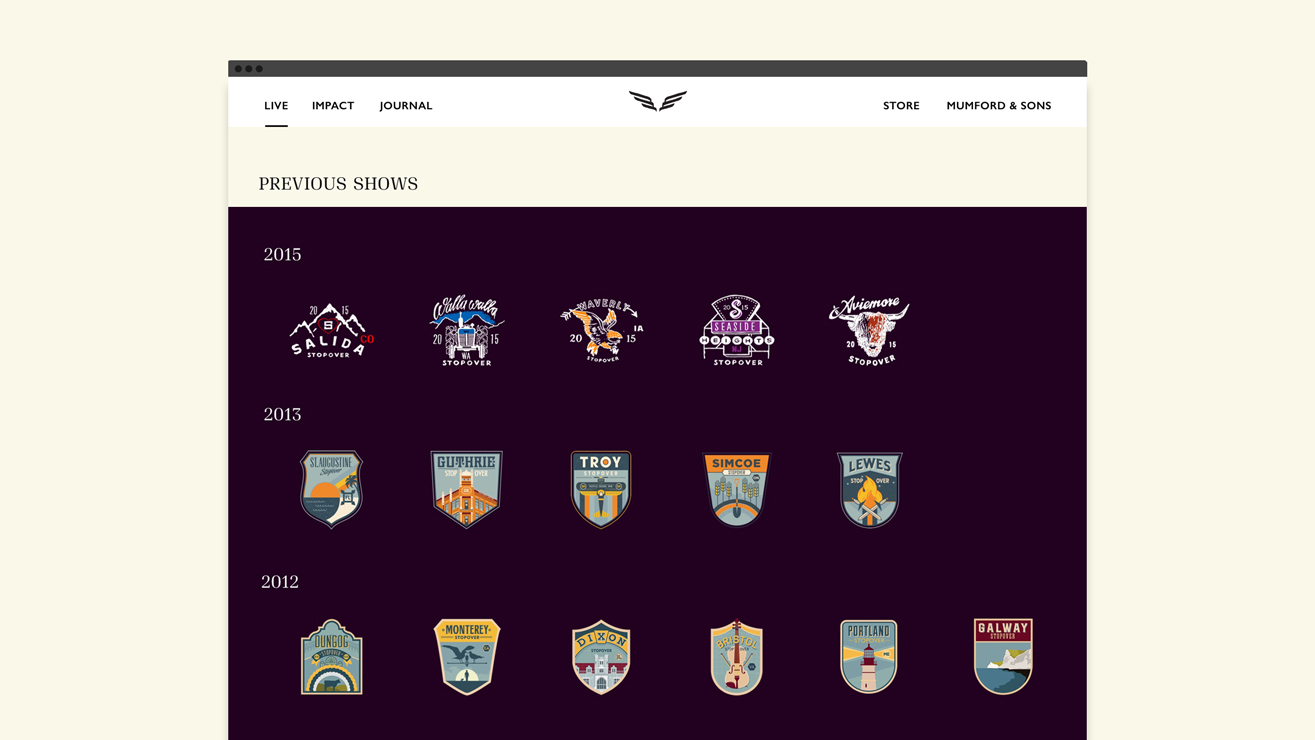
Task: Select the Waverly IA 2015 eagle badge
Action: tap(601, 330)
